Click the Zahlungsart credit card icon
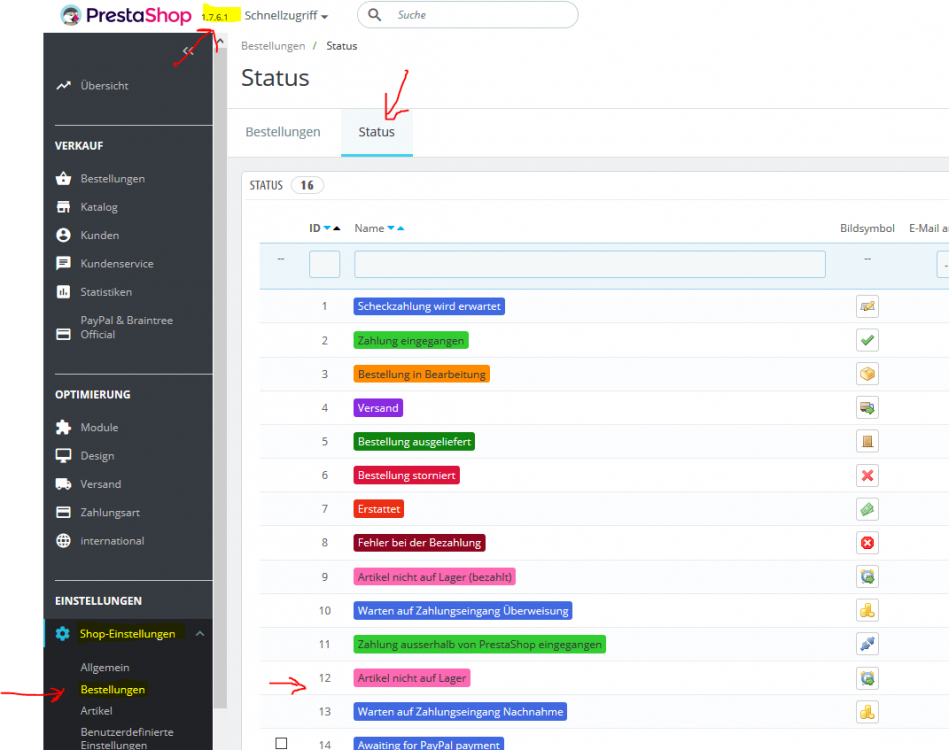 pos(64,512)
